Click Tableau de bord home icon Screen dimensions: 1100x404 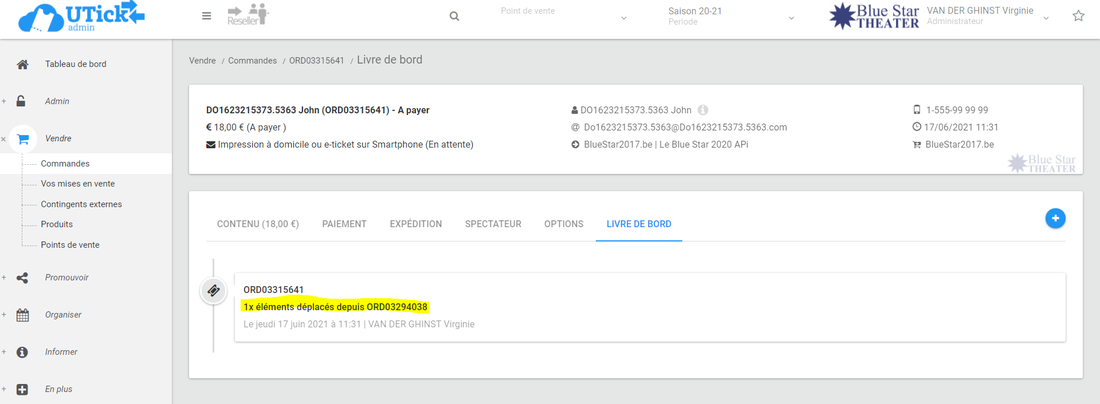[x=22, y=64]
